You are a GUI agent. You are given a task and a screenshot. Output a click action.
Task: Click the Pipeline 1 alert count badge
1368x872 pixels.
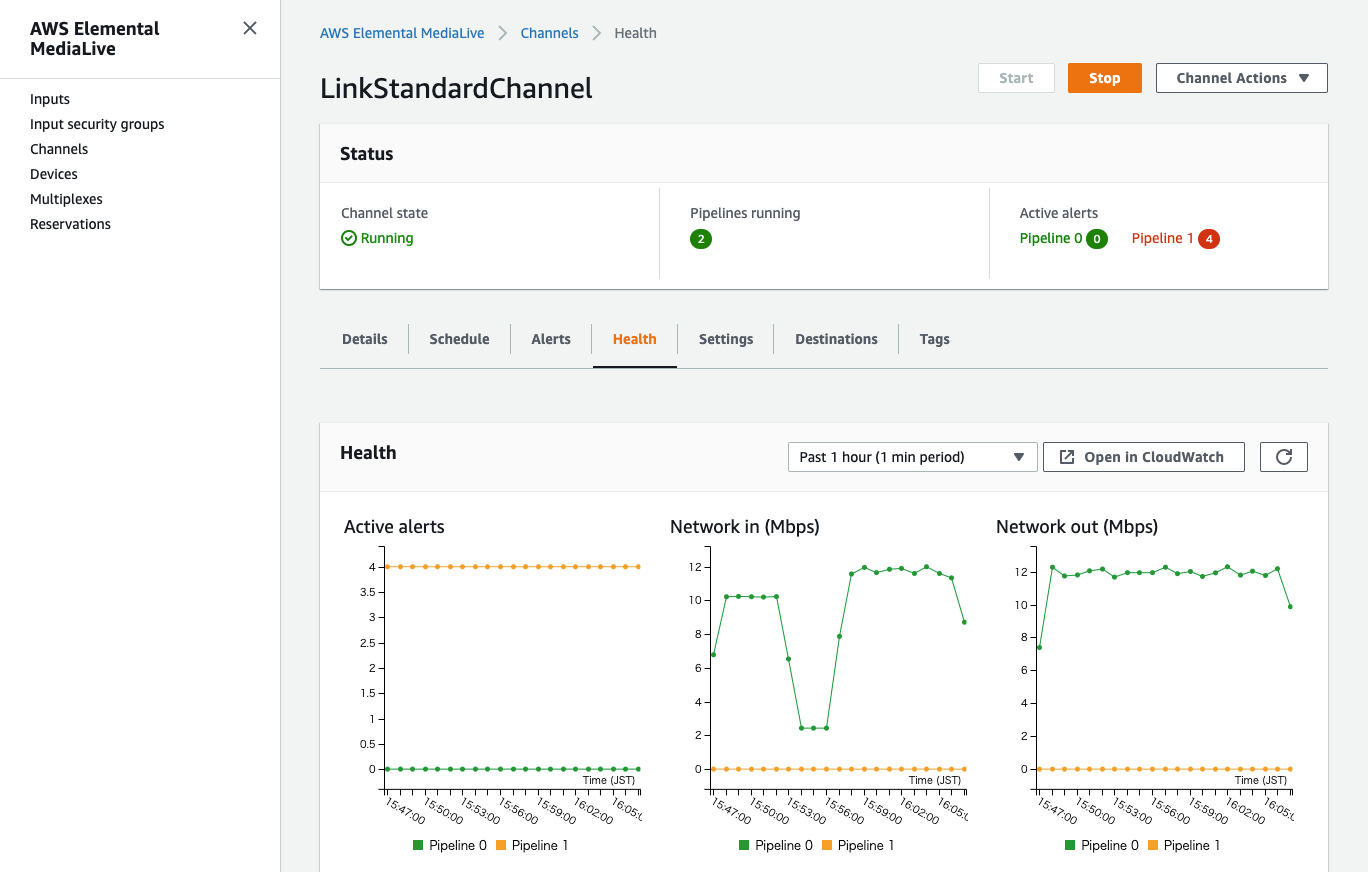pos(1208,238)
